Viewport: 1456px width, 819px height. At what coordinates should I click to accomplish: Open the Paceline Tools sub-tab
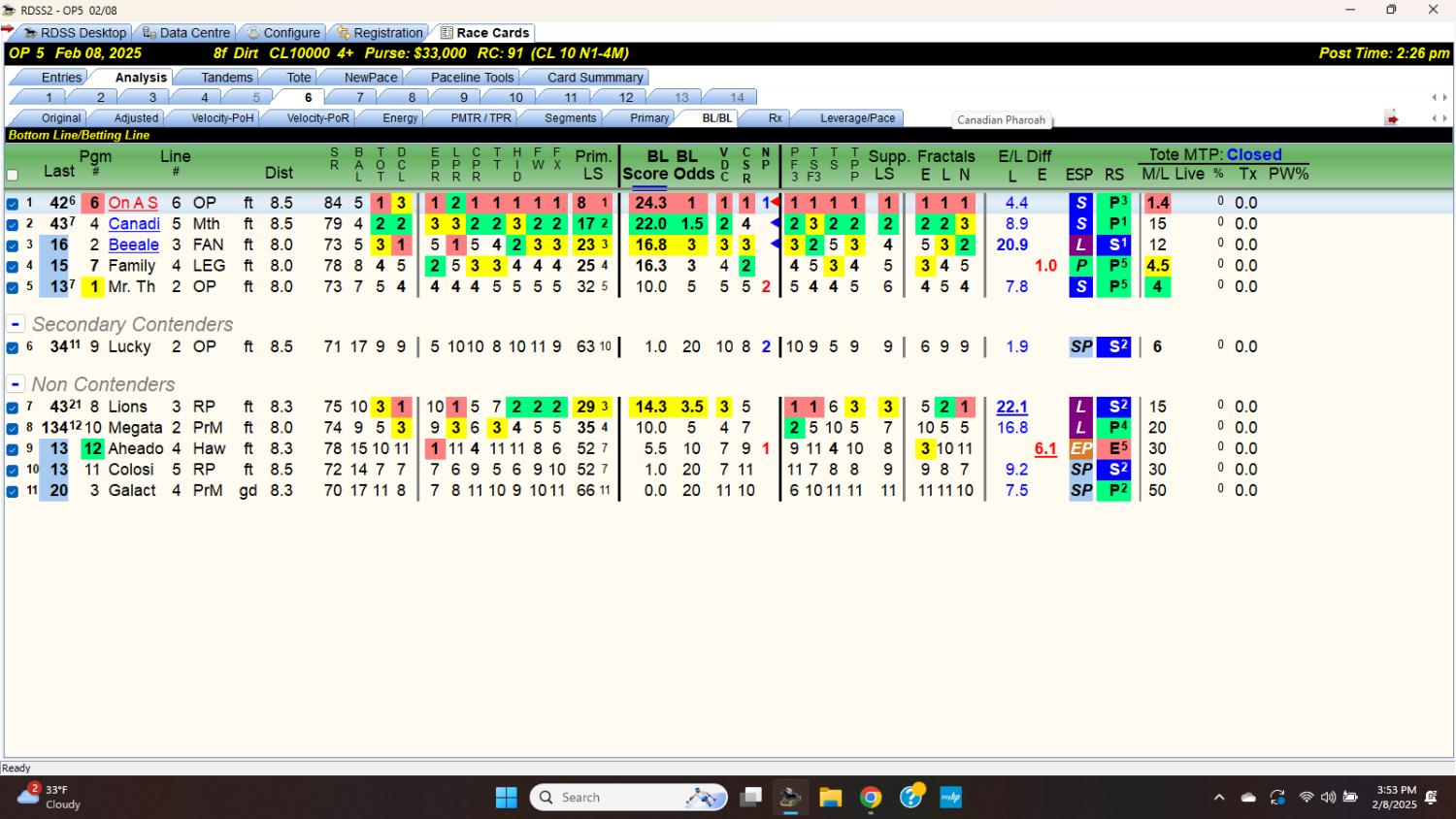pyautogui.click(x=472, y=78)
